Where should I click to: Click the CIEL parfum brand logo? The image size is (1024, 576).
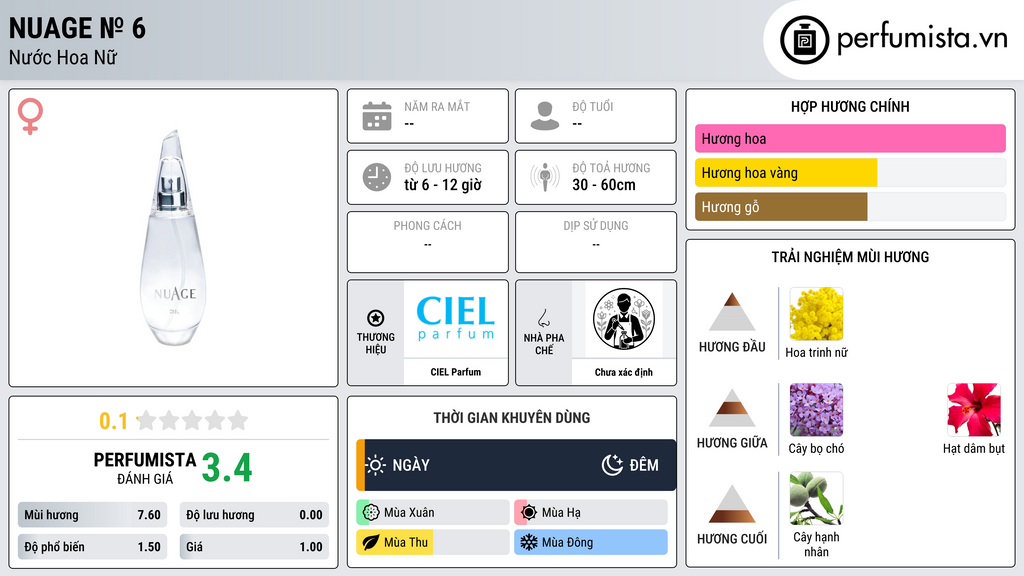tap(456, 318)
